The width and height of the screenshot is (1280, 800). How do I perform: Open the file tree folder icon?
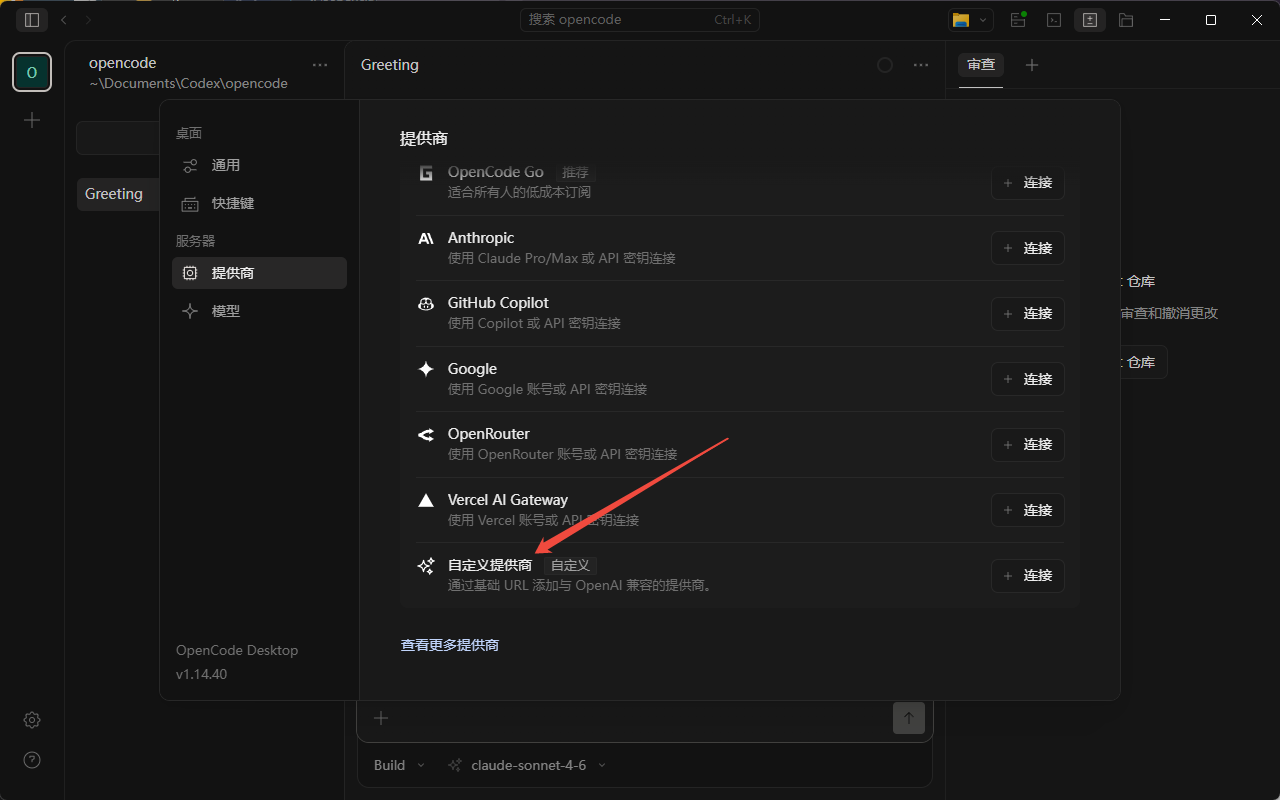[1126, 20]
